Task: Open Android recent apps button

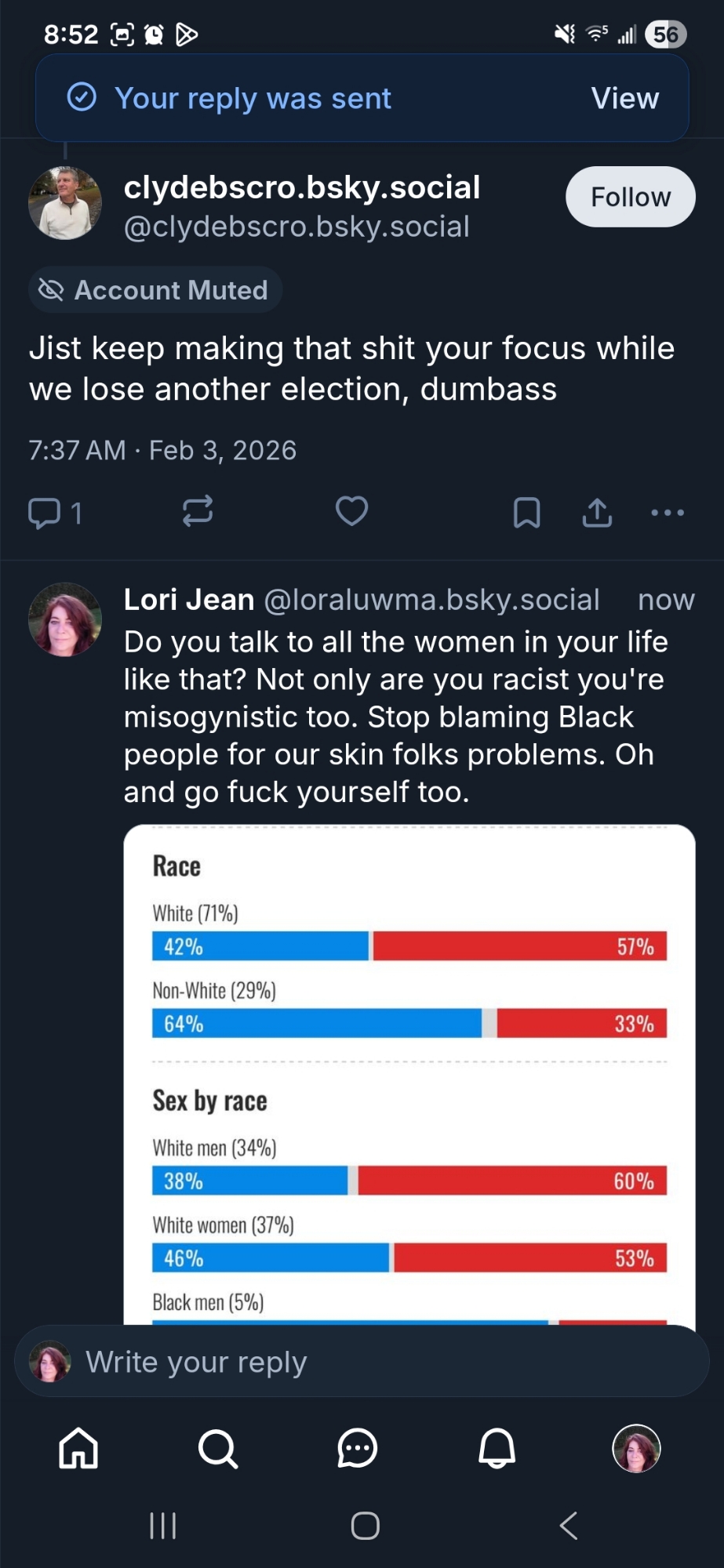Action: [x=162, y=1526]
